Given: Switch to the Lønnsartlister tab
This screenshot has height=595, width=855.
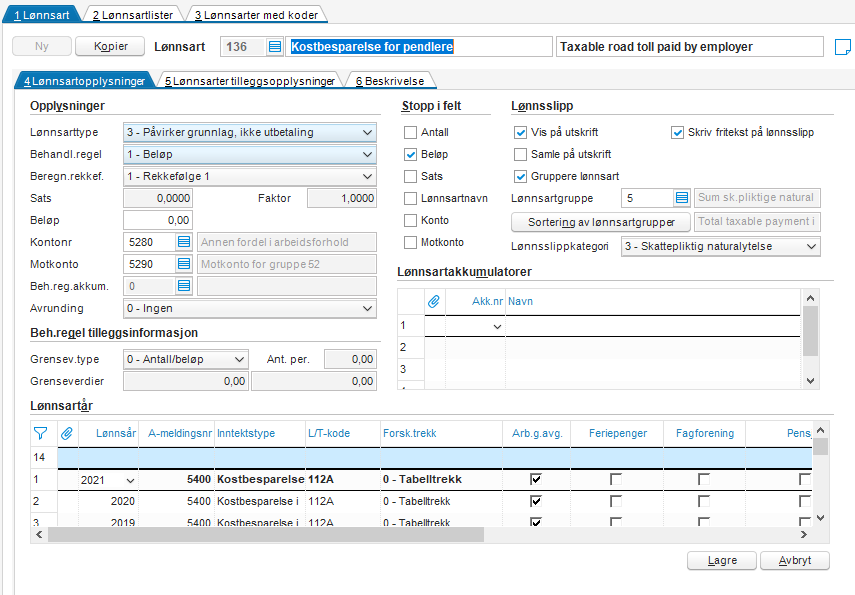Looking at the screenshot, I should click(x=132, y=16).
